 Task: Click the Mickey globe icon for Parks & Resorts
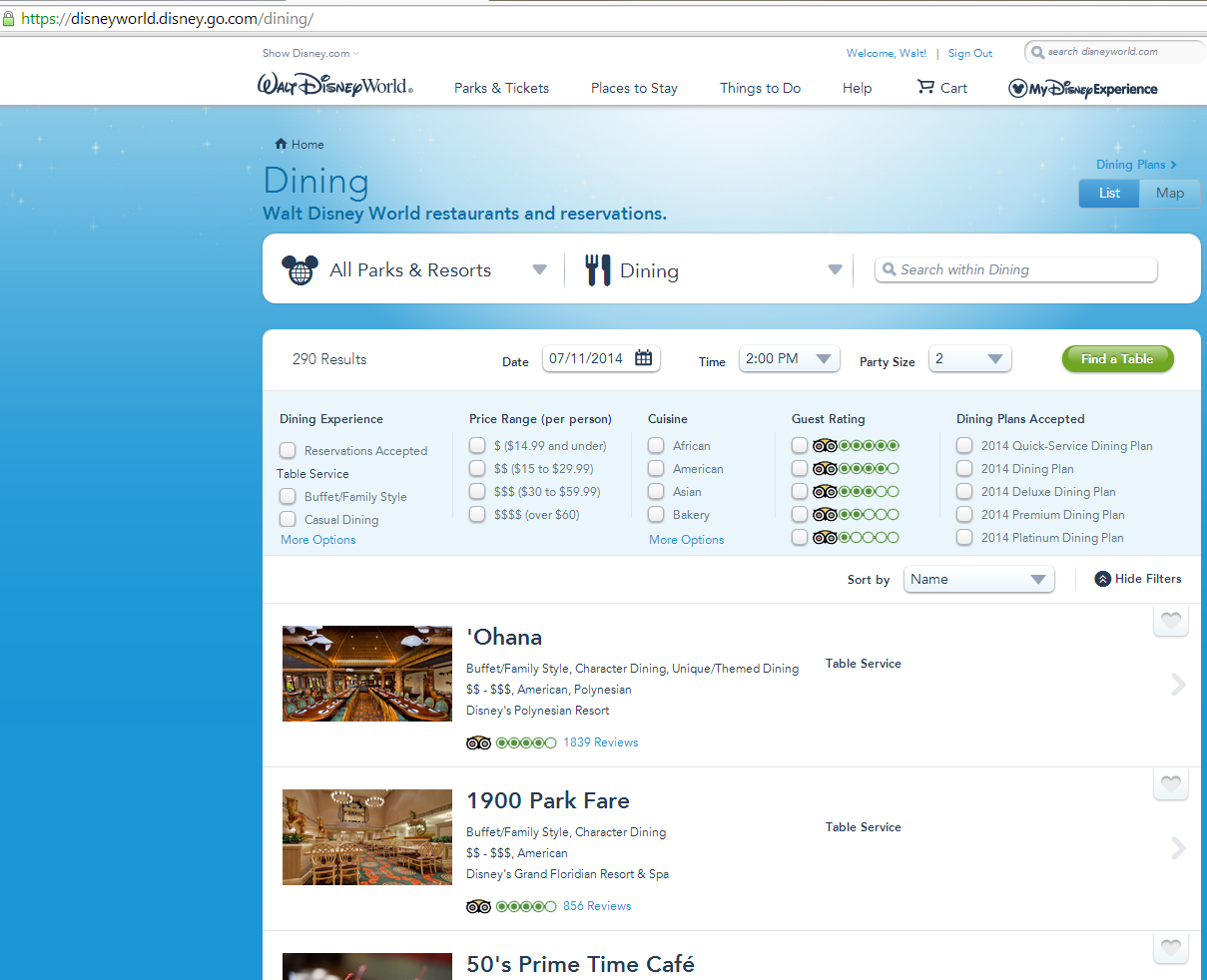(300, 269)
